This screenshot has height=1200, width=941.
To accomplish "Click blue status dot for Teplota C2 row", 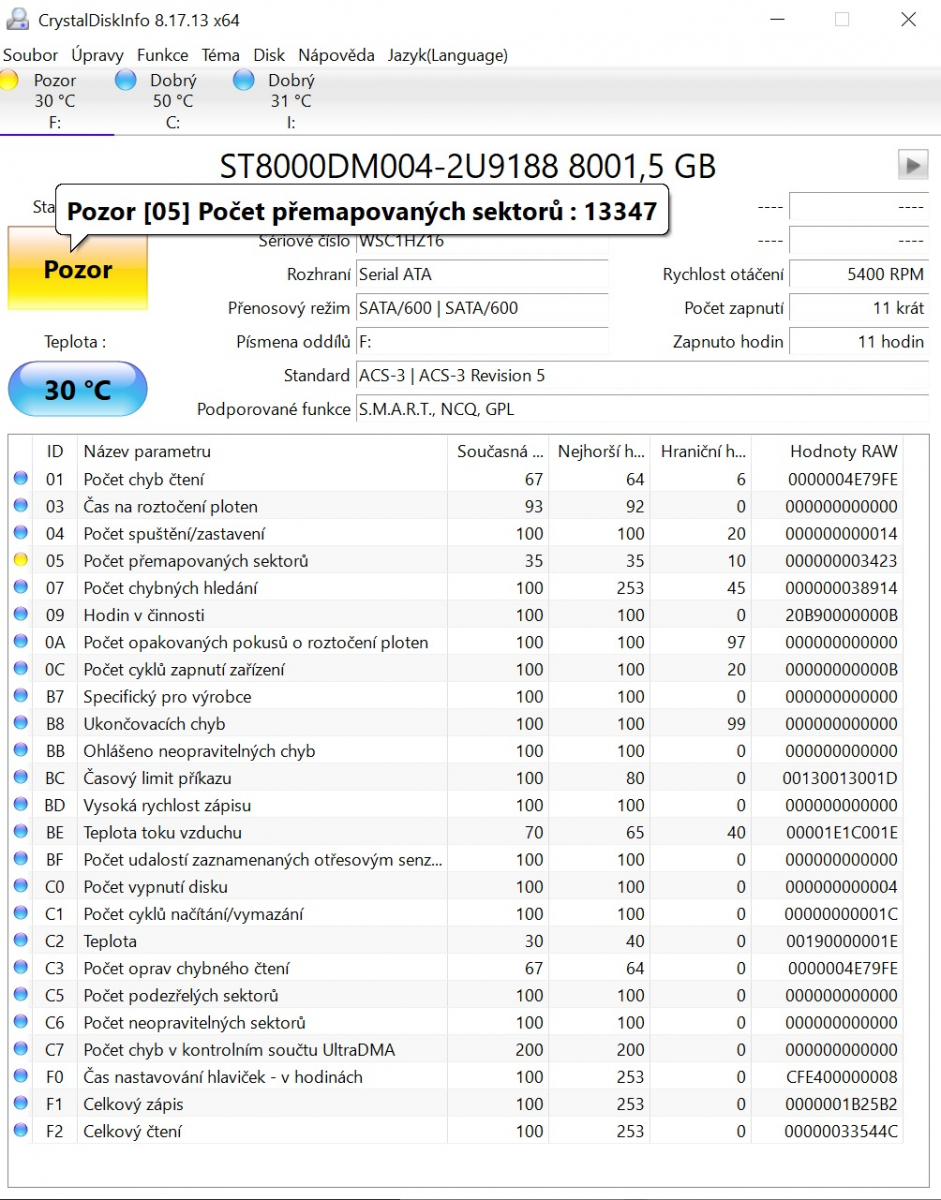I will tap(21, 941).
